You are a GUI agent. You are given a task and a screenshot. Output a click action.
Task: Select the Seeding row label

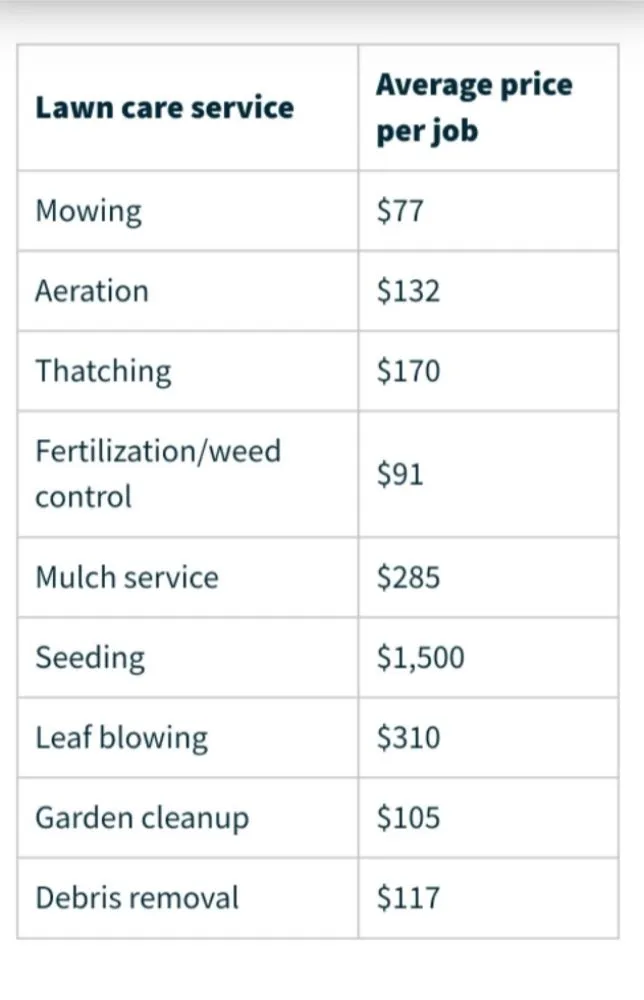pos(90,657)
